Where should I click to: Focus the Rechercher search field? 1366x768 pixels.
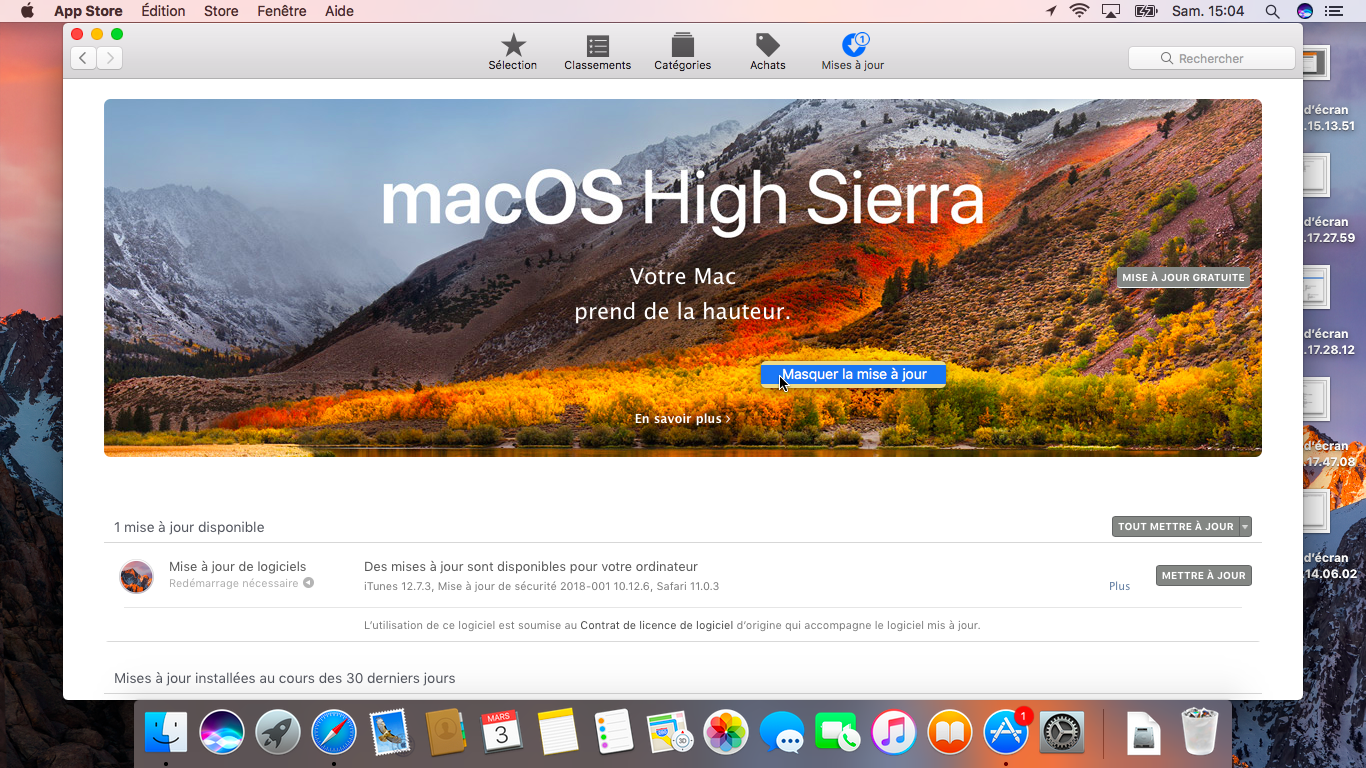1212,58
